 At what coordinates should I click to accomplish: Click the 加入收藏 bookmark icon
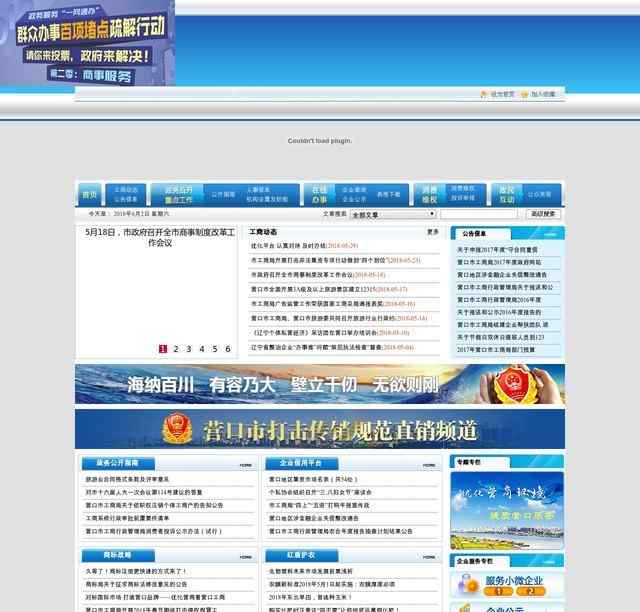(x=524, y=94)
